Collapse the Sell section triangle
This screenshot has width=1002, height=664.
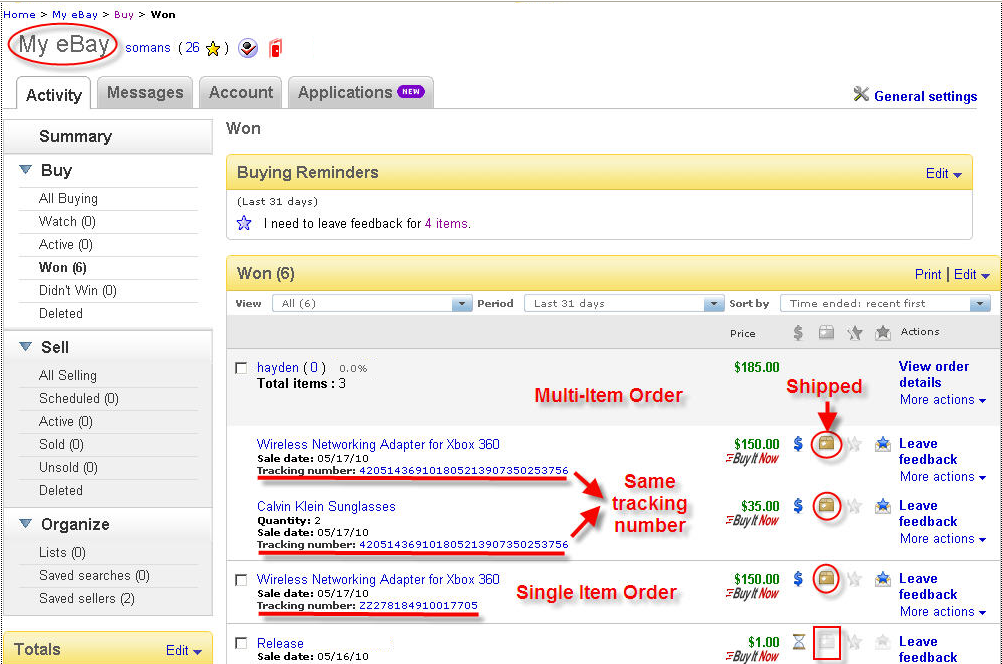(25, 346)
